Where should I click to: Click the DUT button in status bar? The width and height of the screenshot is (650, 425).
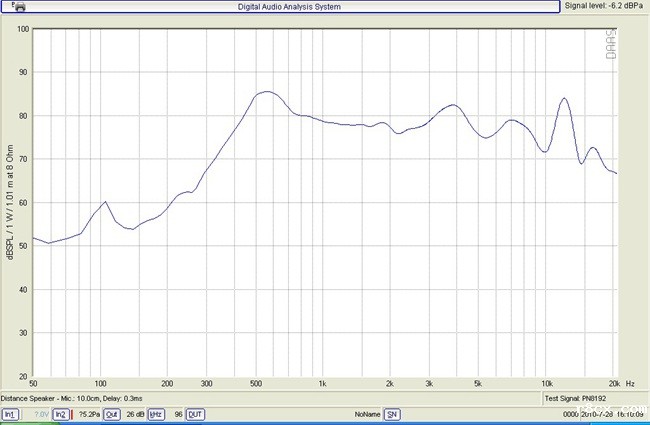pyautogui.click(x=196, y=414)
